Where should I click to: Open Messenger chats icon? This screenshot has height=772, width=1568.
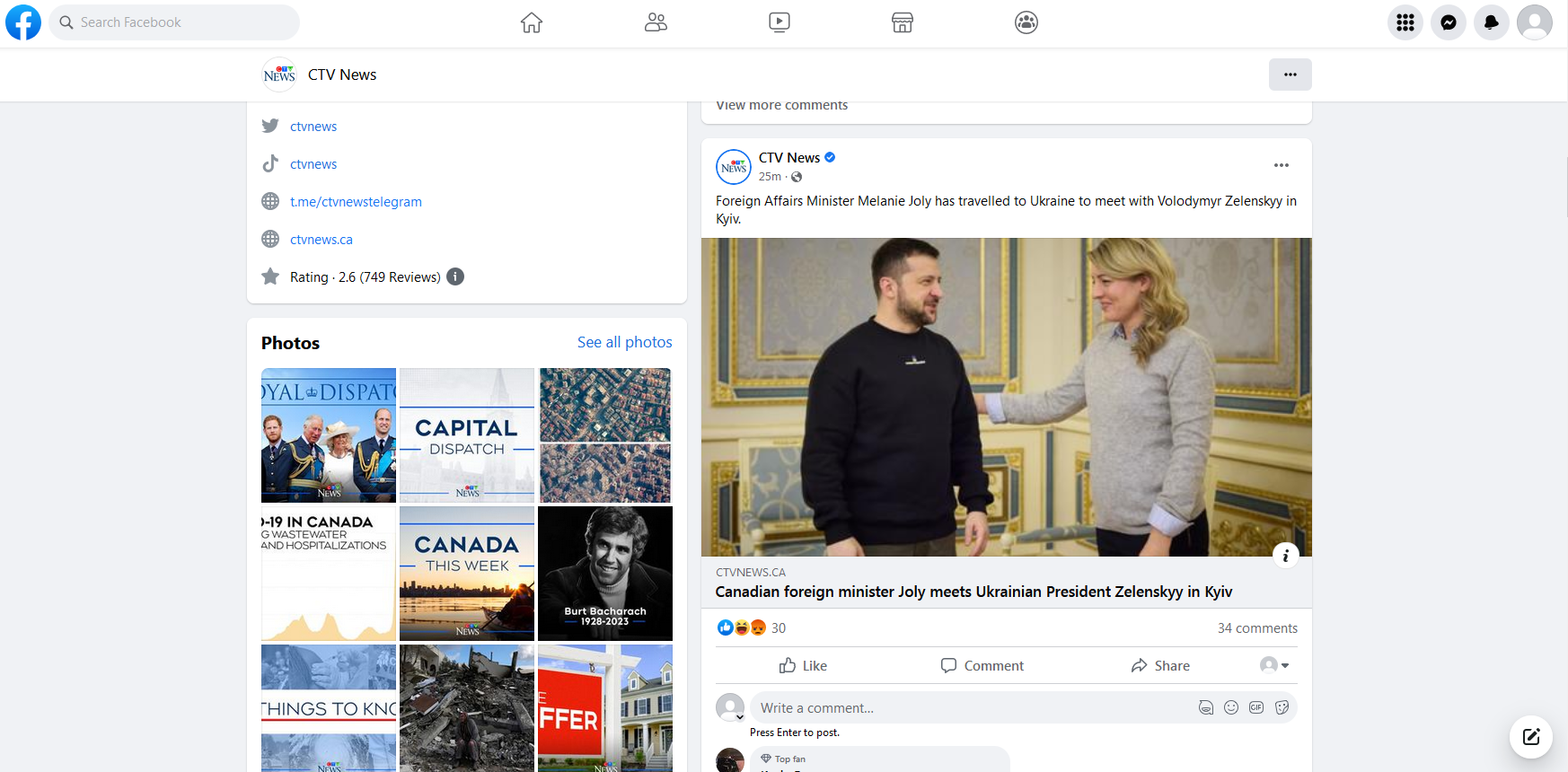[x=1449, y=22]
